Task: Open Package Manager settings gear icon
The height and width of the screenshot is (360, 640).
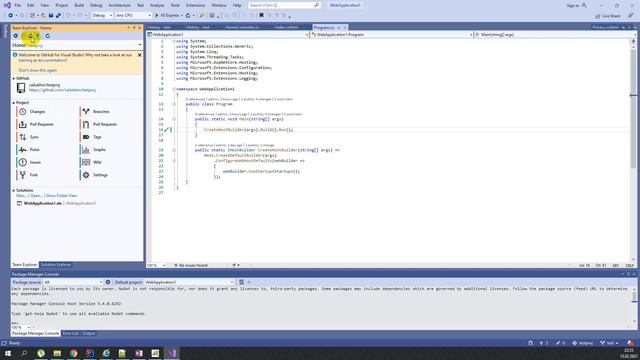Action: point(108,282)
